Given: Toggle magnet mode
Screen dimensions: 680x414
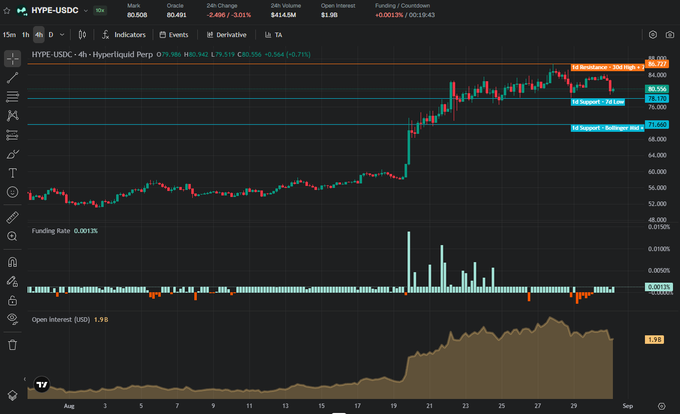Looking at the screenshot, I should pyautogui.click(x=13, y=262).
